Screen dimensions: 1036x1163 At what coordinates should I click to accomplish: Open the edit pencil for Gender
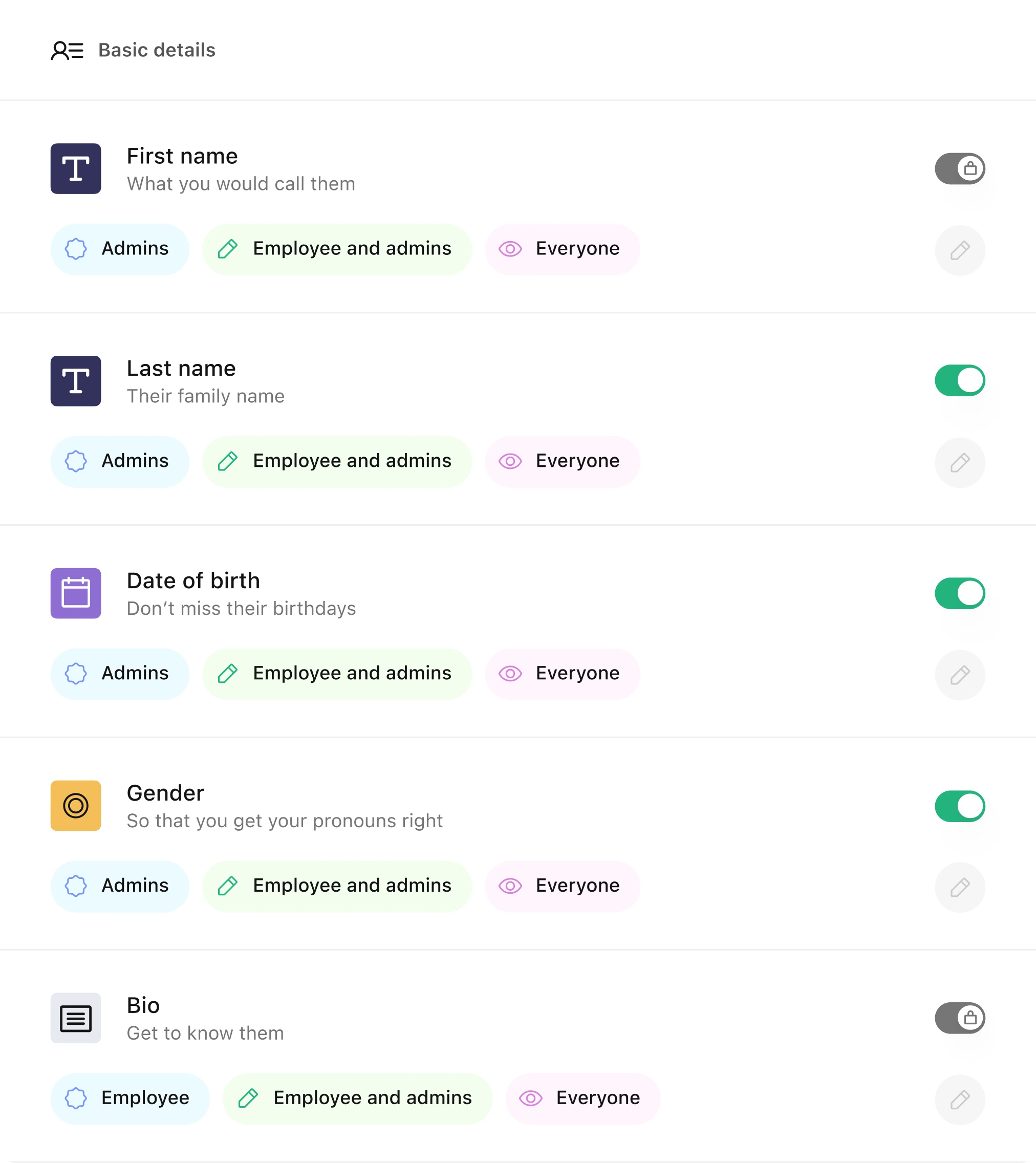click(x=960, y=888)
